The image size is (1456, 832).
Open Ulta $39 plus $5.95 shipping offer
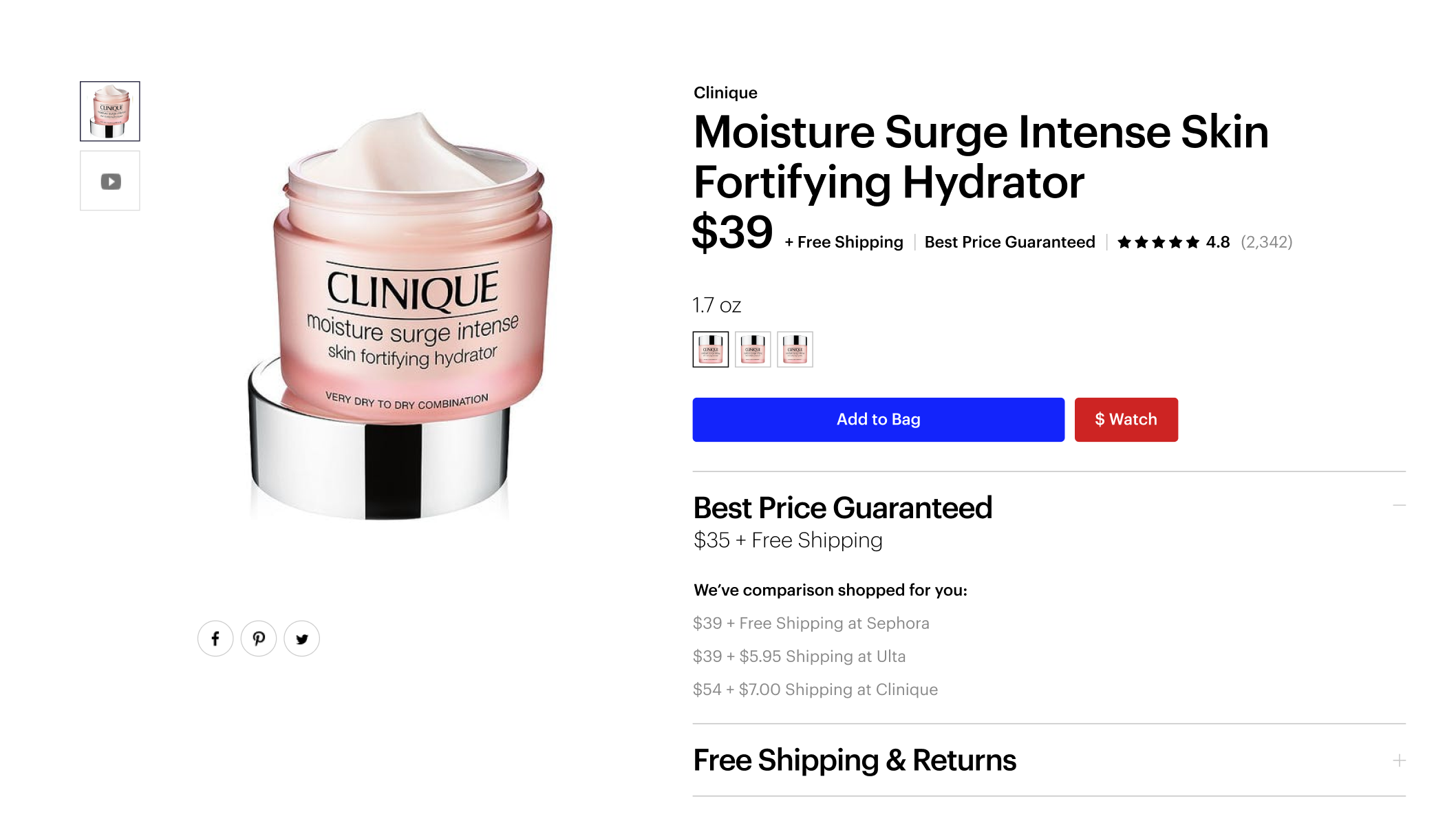(x=799, y=657)
